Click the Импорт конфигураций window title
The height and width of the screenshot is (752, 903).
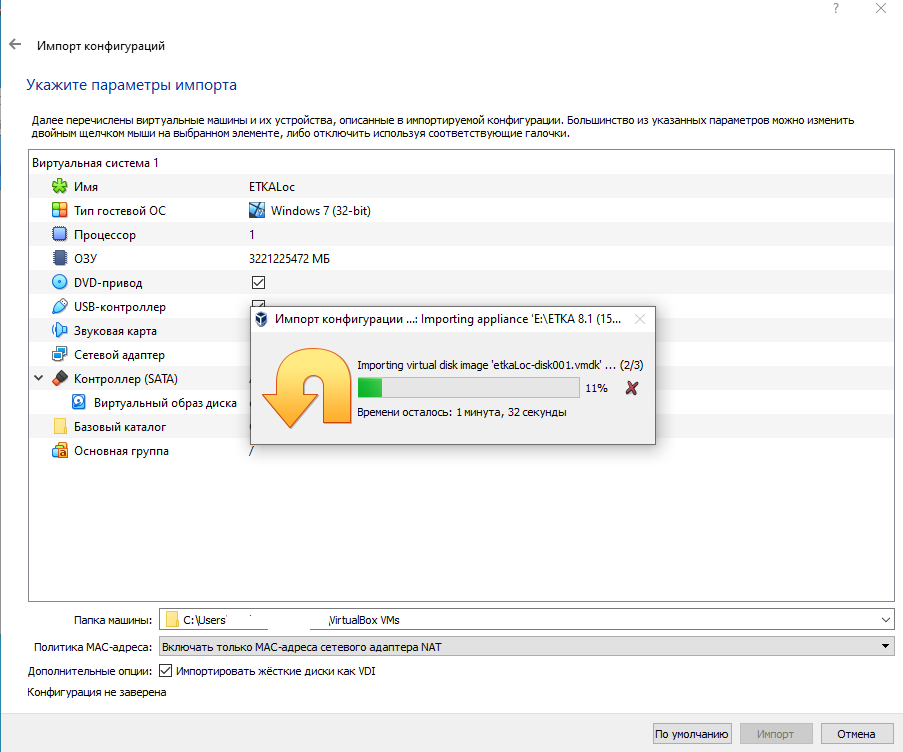[101, 45]
